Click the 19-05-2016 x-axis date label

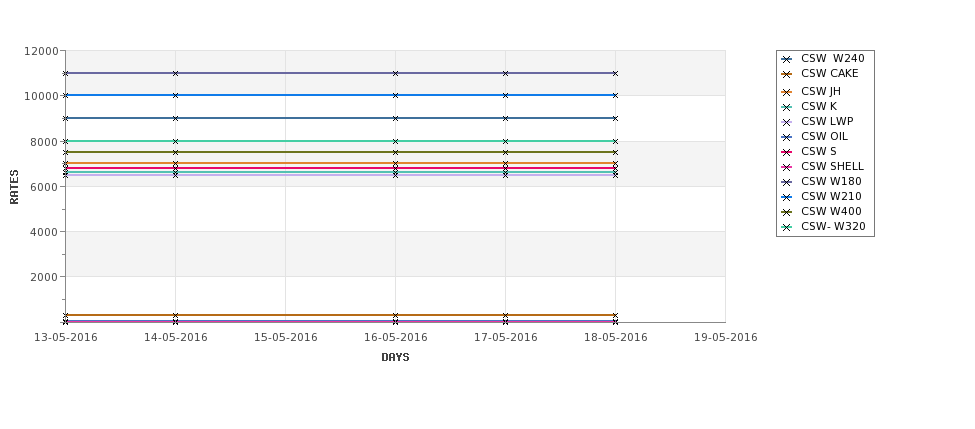tap(726, 338)
